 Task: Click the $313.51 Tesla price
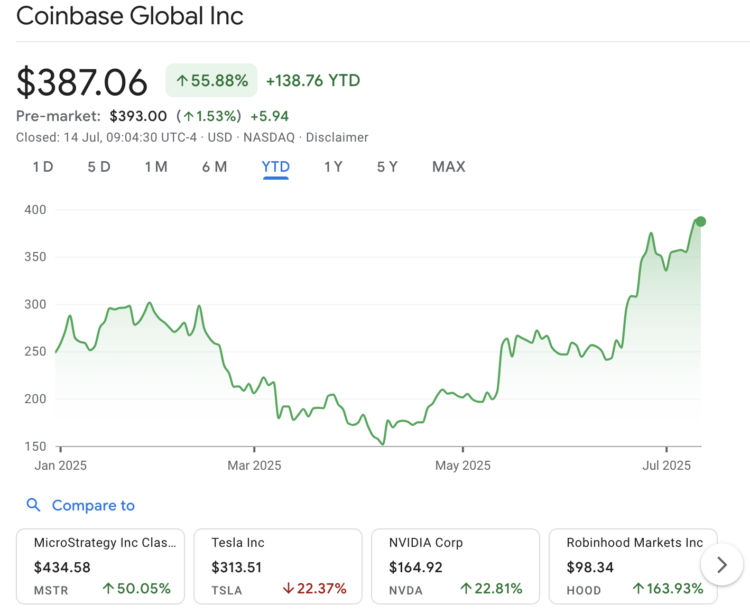(236, 567)
